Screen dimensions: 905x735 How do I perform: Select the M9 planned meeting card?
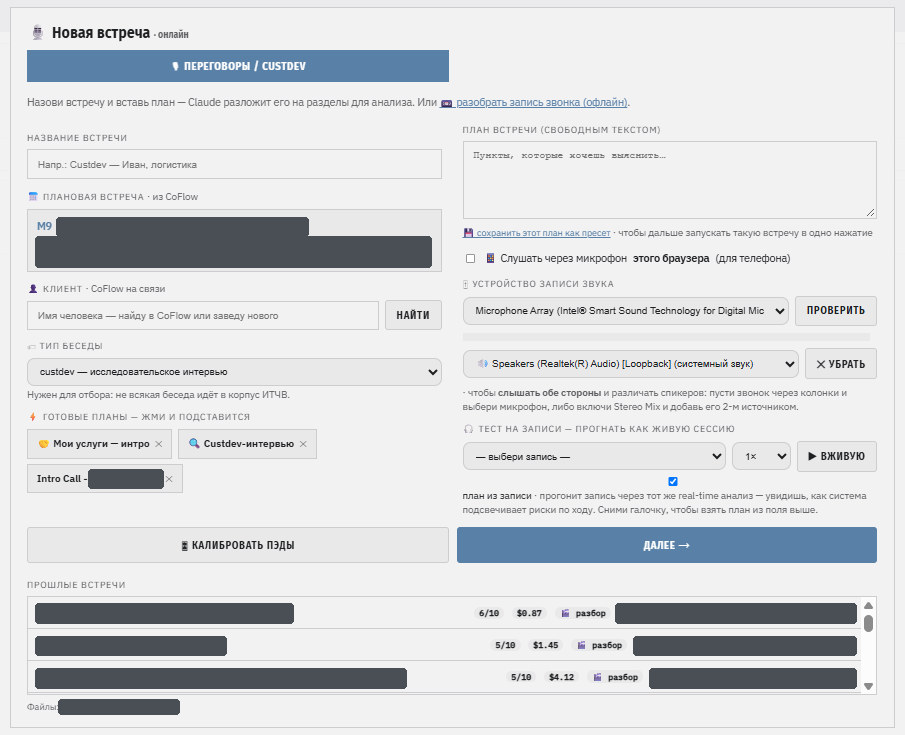[234, 241]
